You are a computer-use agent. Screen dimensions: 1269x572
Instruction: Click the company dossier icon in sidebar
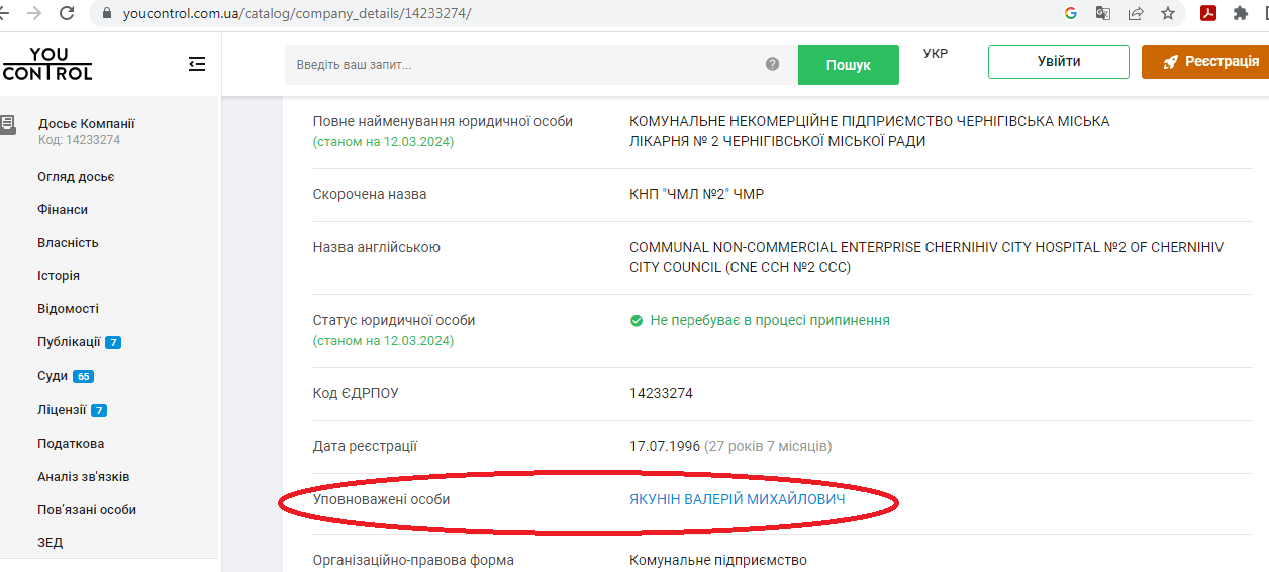pos(8,124)
